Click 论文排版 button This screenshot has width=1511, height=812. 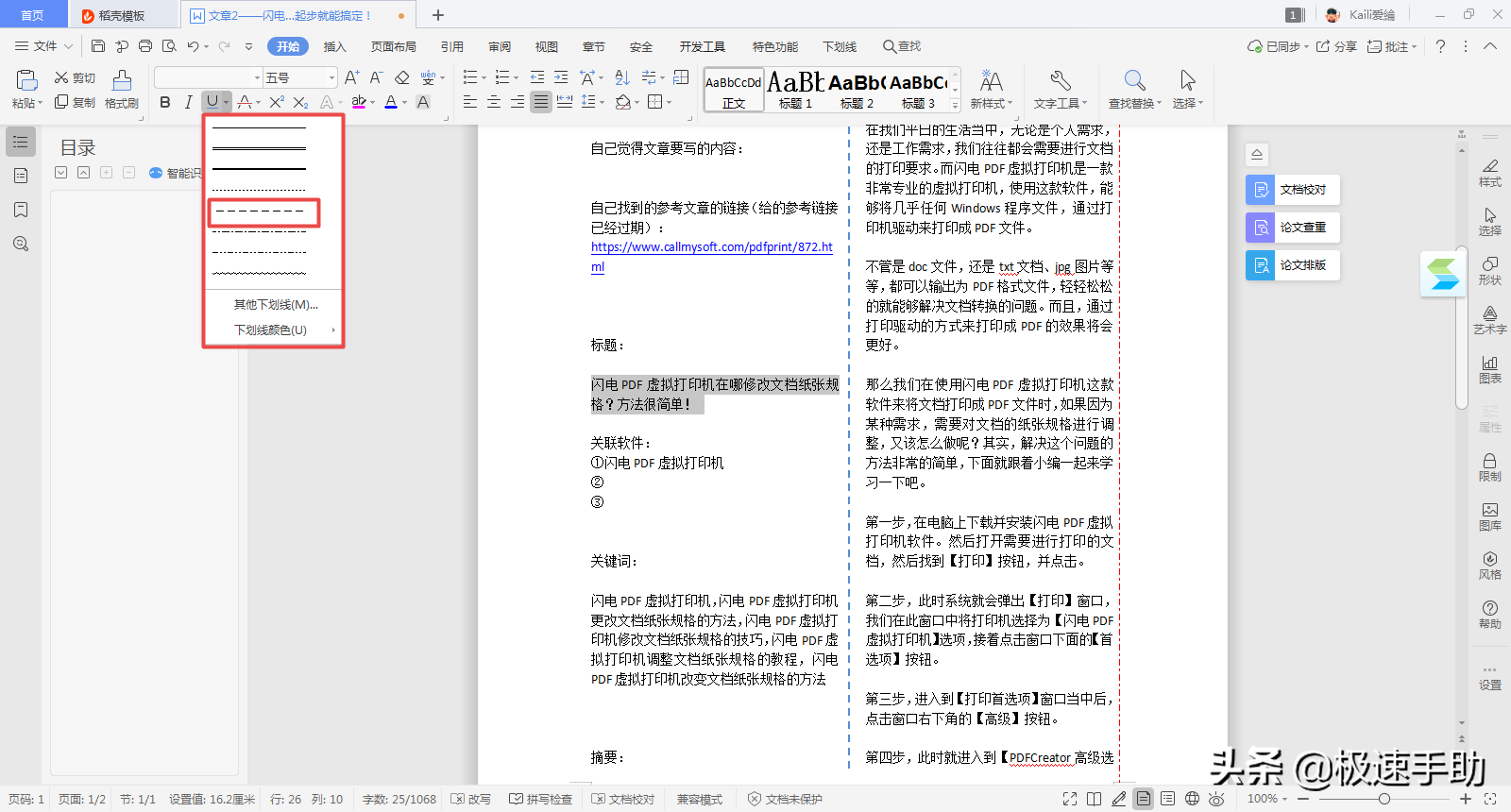1292,265
